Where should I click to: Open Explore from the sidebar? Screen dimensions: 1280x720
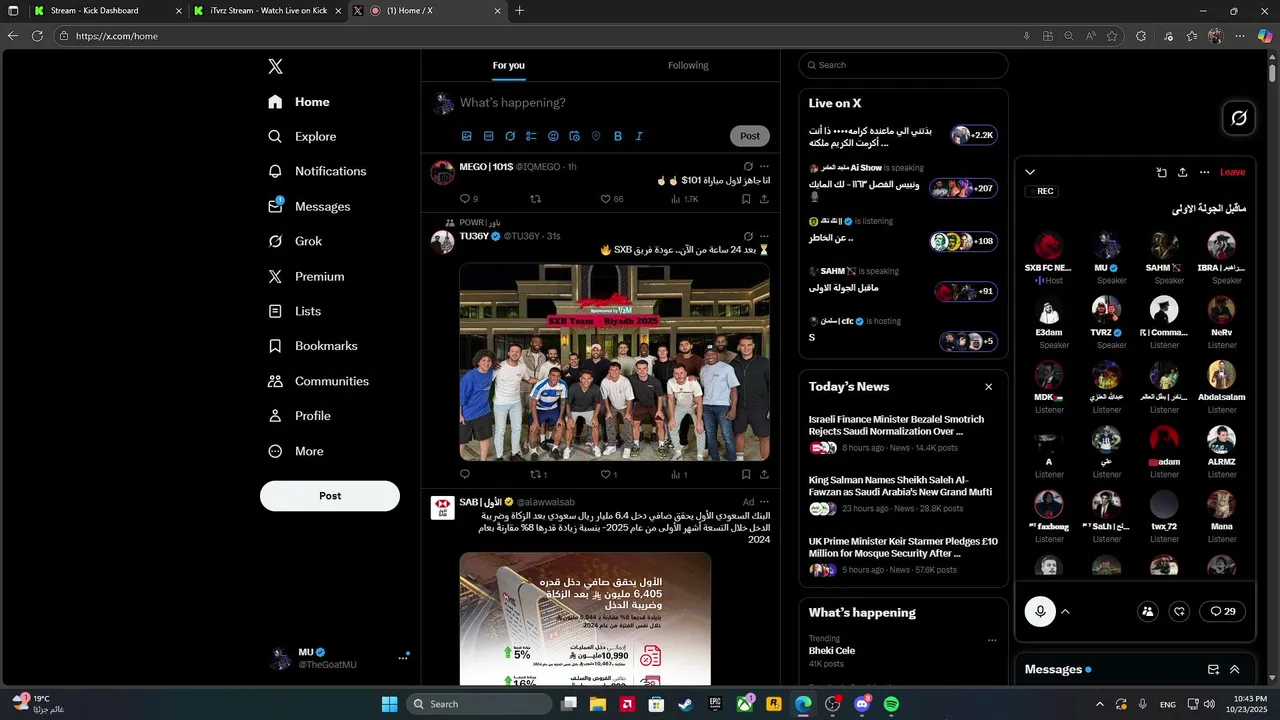coord(303,137)
